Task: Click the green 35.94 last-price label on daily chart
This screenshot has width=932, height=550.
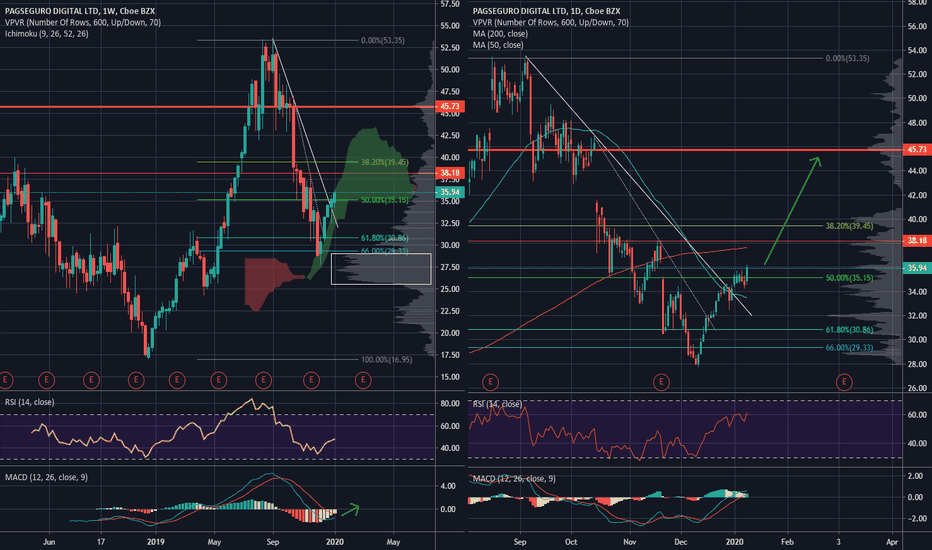Action: [x=917, y=268]
